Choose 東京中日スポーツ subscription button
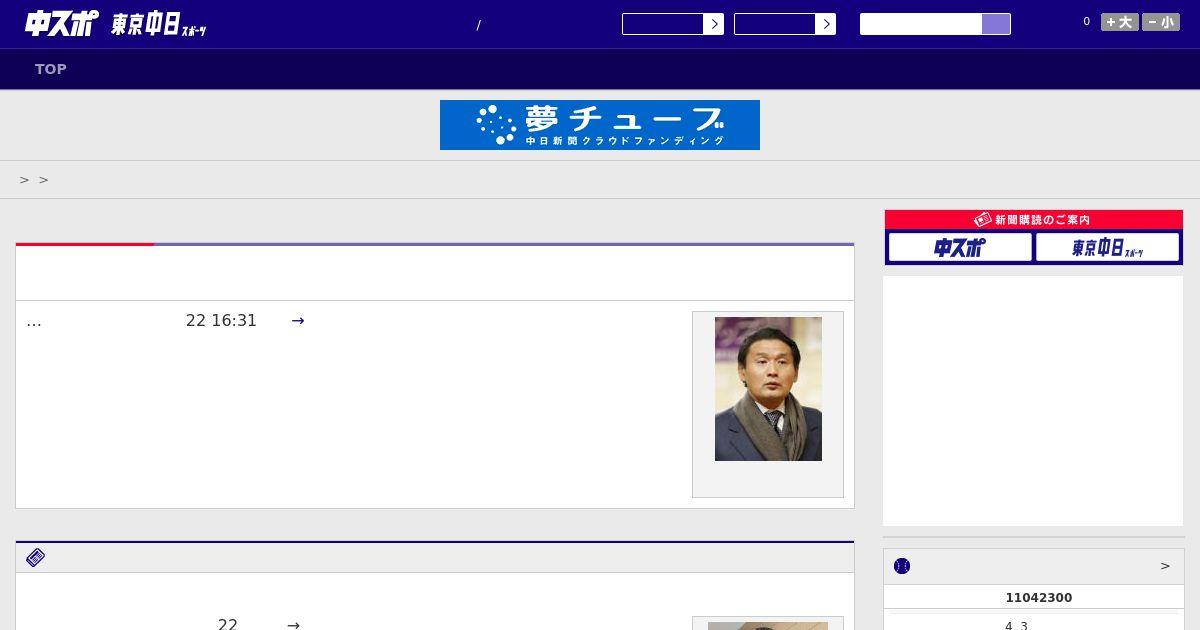Screen dimensions: 1200x630 pos(1108,247)
